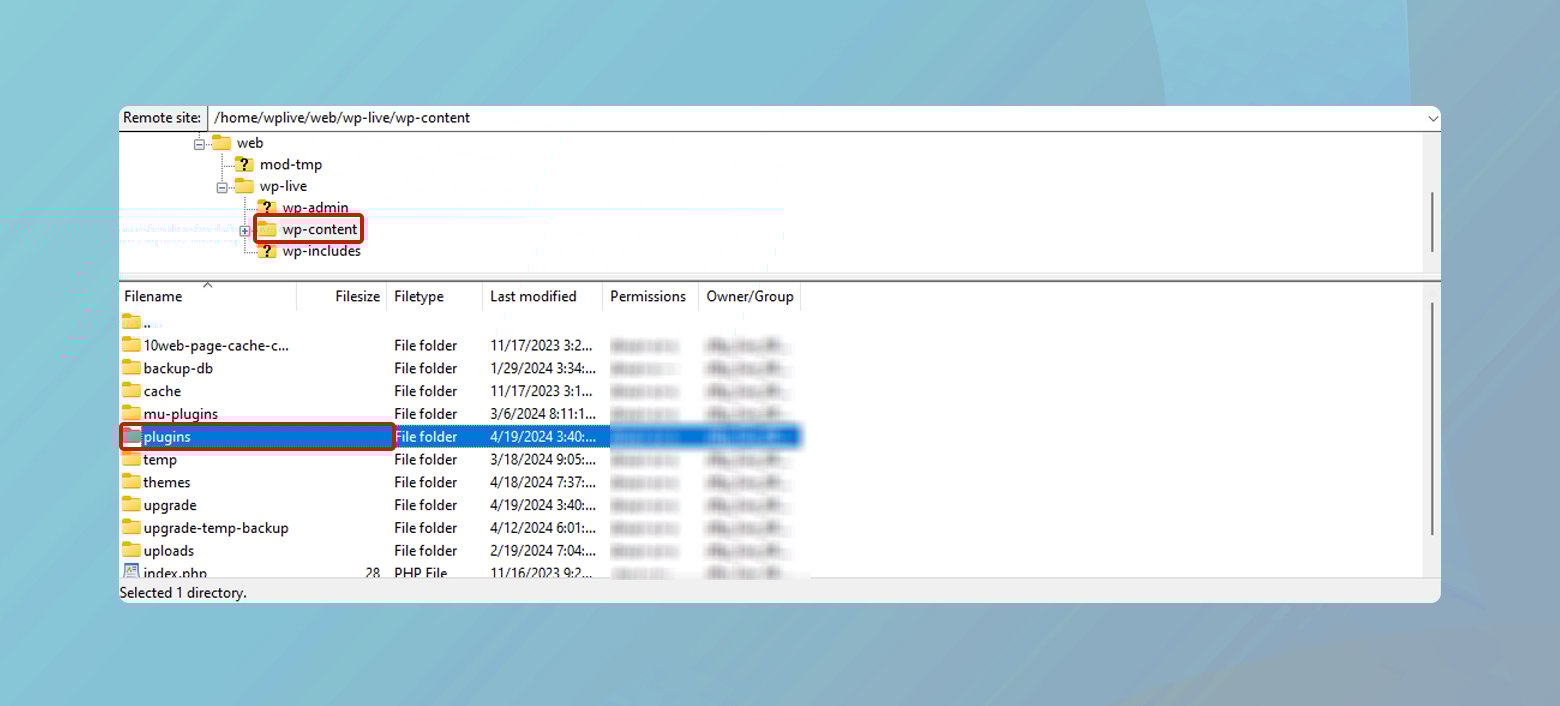Expand the wp-content tree node
Image resolution: width=1560 pixels, height=706 pixels.
245,231
